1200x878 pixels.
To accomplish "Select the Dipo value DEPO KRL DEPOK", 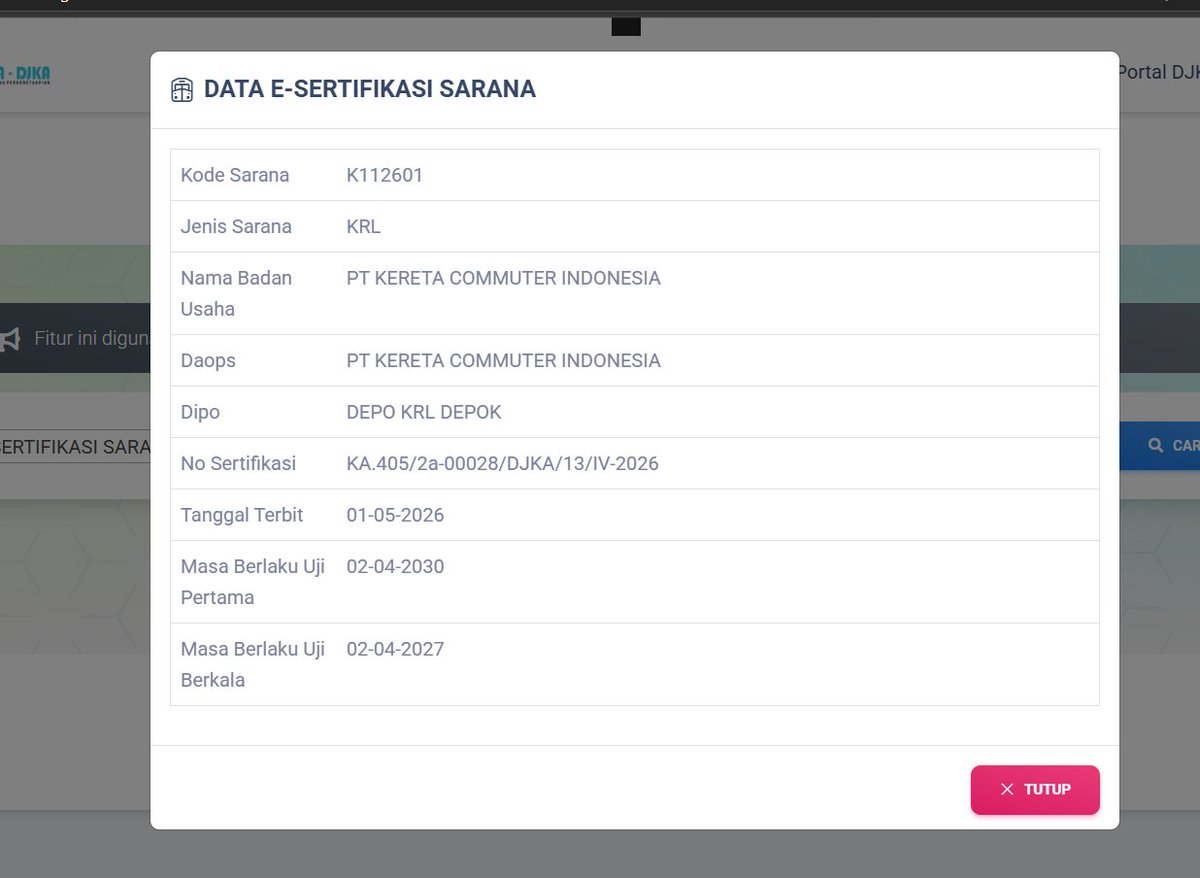I will click(x=424, y=412).
